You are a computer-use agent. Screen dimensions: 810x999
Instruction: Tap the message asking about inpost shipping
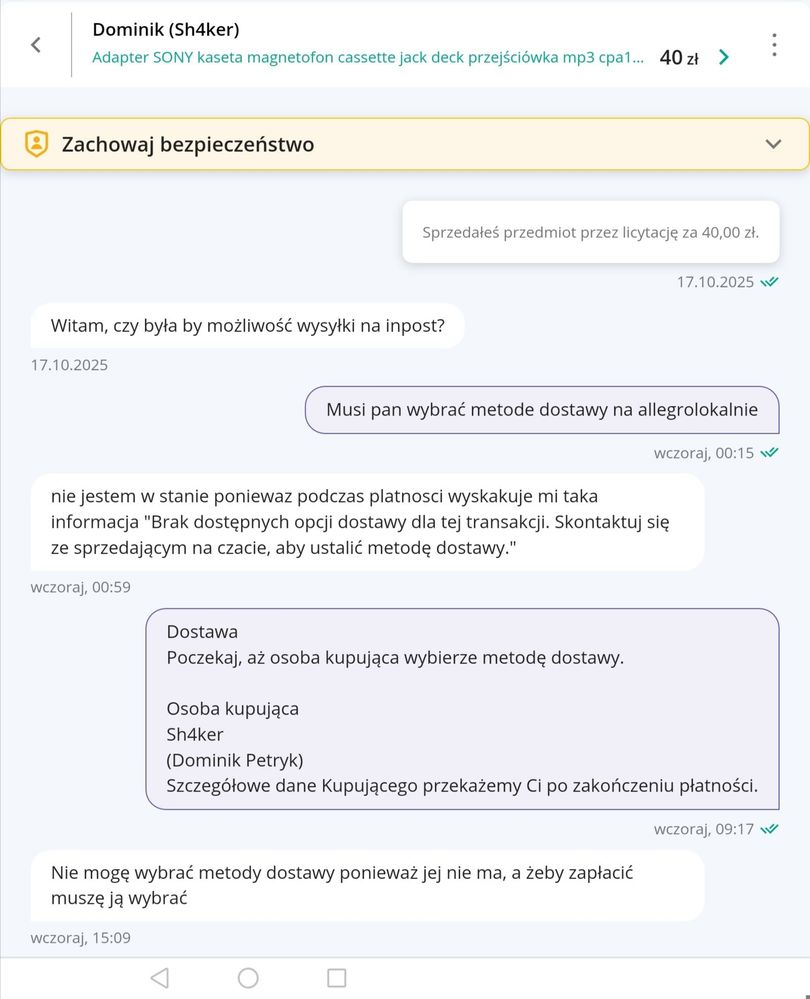click(x=248, y=326)
